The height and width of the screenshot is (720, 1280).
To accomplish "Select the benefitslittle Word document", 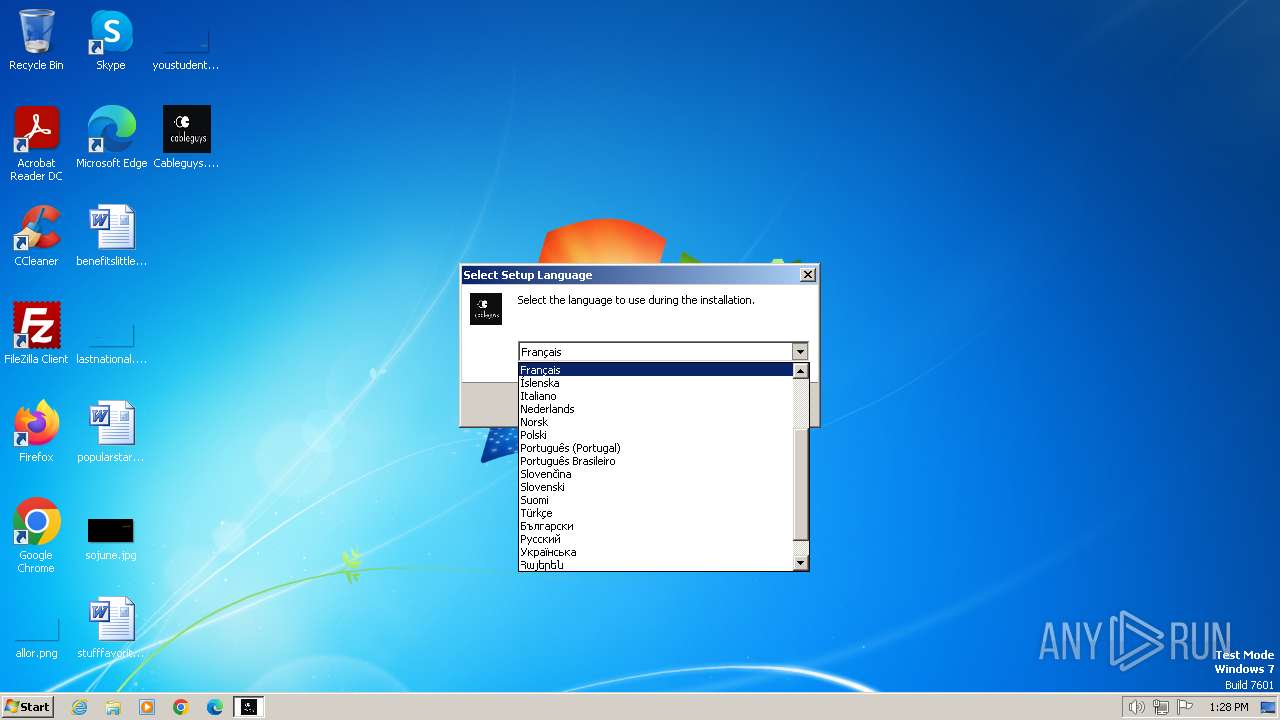I will coord(111,236).
